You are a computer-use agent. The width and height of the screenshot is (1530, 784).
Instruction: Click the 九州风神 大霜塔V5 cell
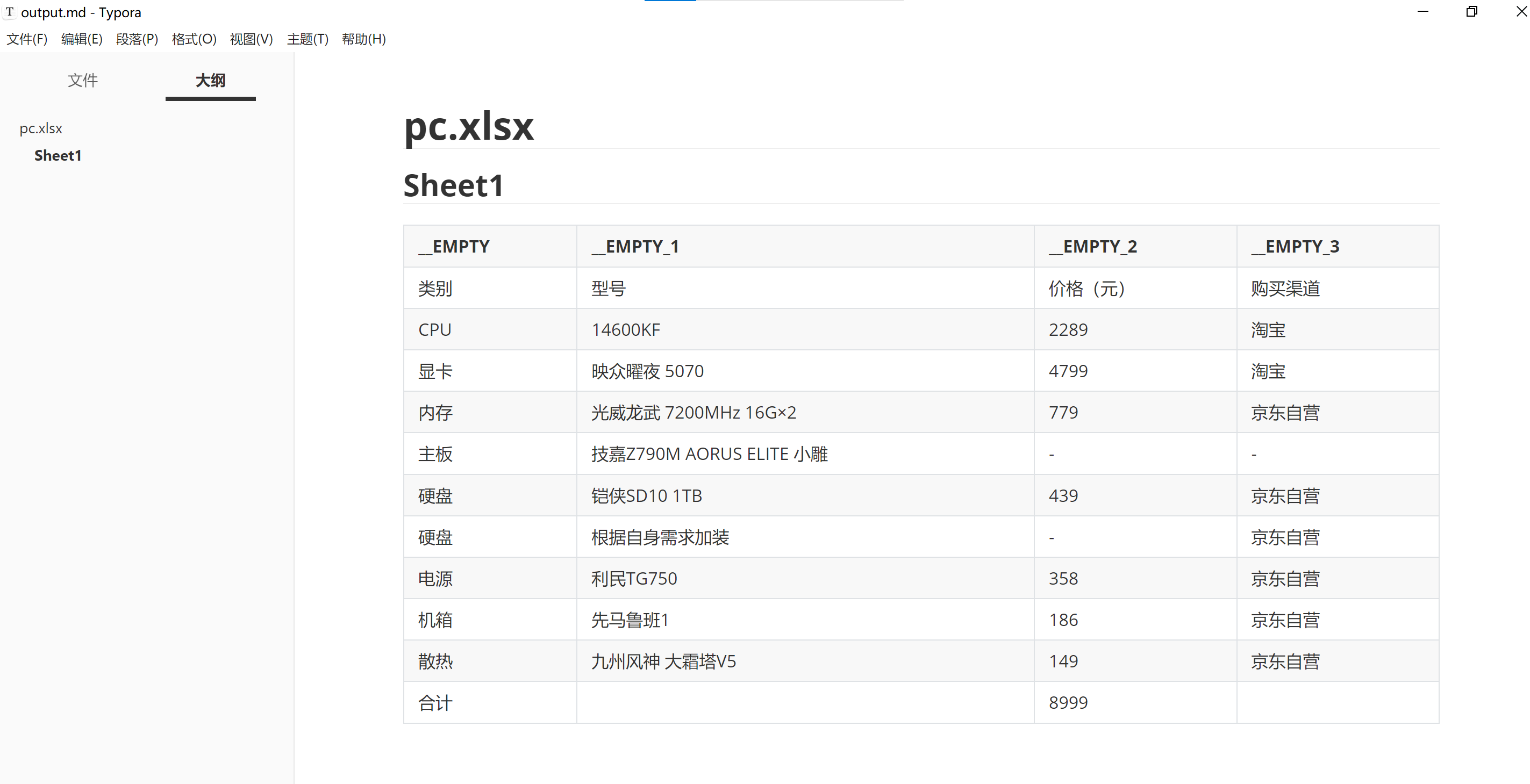coord(805,661)
